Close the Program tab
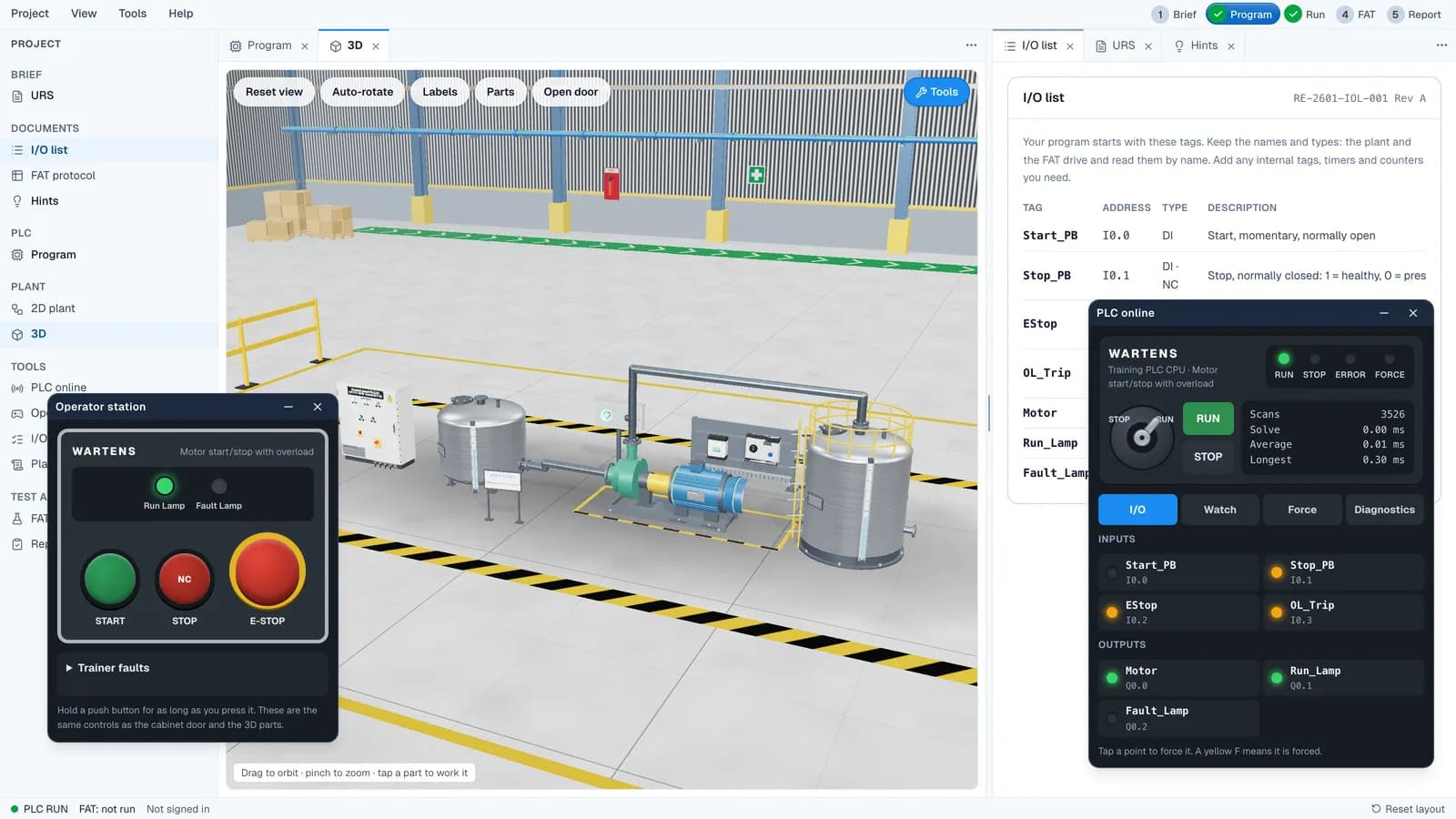Image resolution: width=1456 pixels, height=819 pixels. coord(305,46)
